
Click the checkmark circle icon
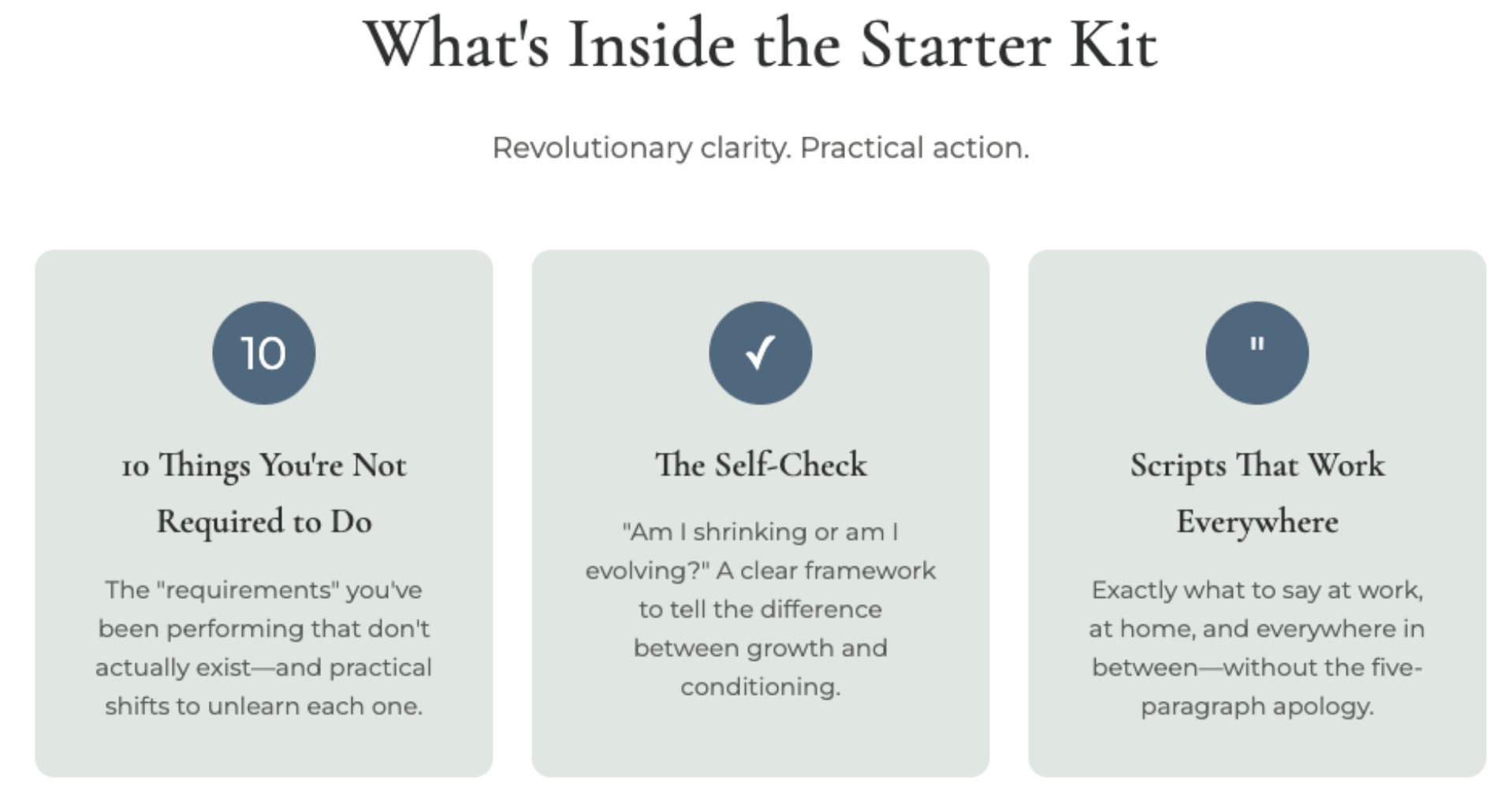(x=760, y=353)
